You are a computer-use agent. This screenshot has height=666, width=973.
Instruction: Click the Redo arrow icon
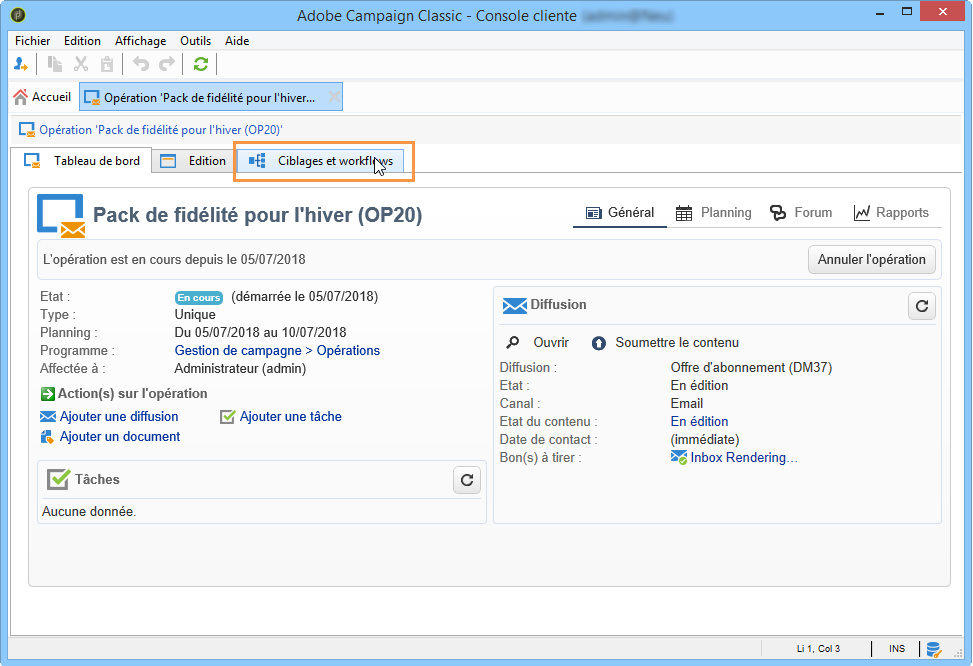pyautogui.click(x=167, y=64)
